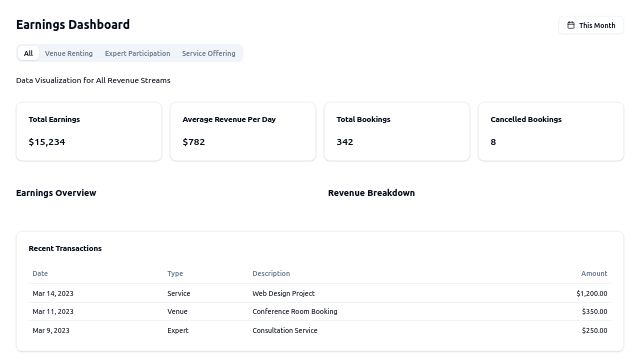Click the $1,200.00 amount cell

coord(591,293)
